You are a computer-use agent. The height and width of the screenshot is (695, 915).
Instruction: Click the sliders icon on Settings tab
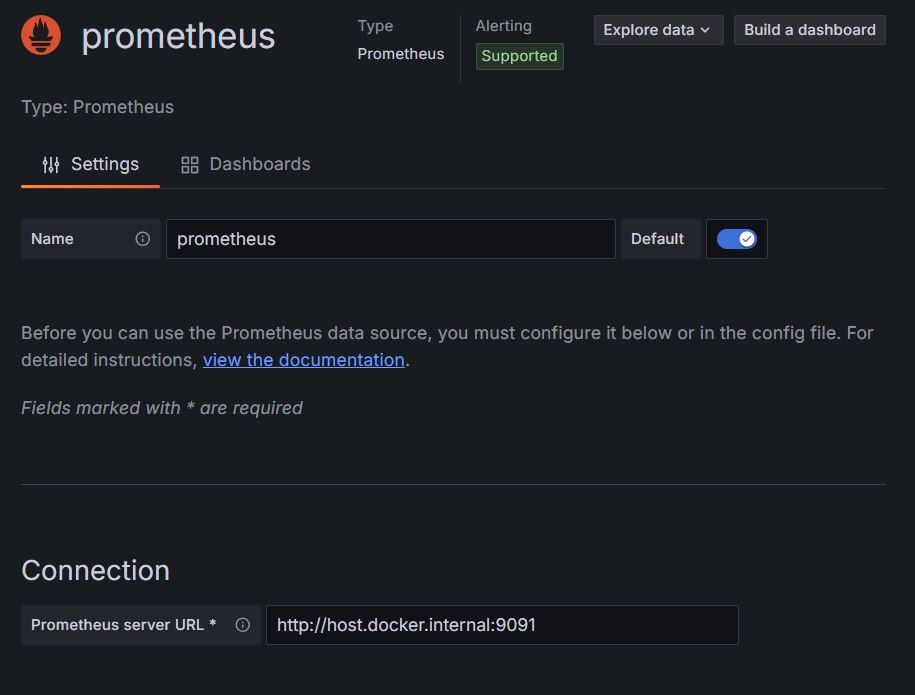coord(51,165)
